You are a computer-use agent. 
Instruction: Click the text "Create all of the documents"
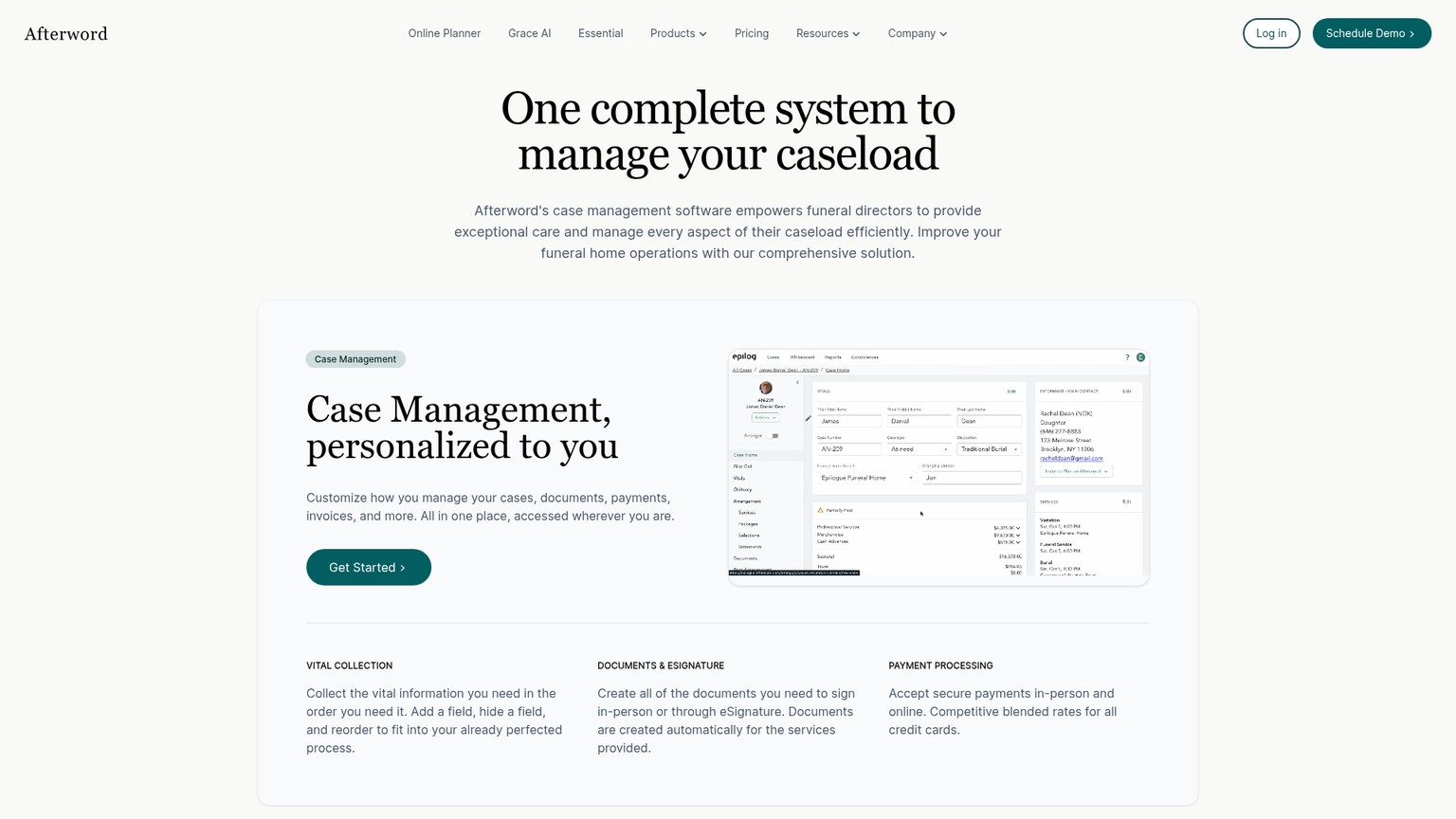pos(726,720)
